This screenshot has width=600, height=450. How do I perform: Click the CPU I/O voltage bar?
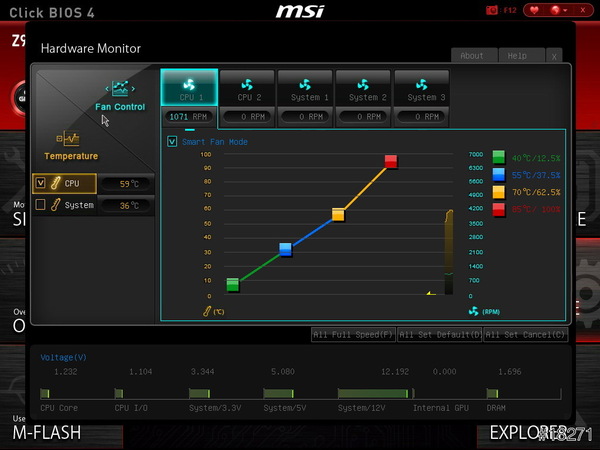[119, 393]
